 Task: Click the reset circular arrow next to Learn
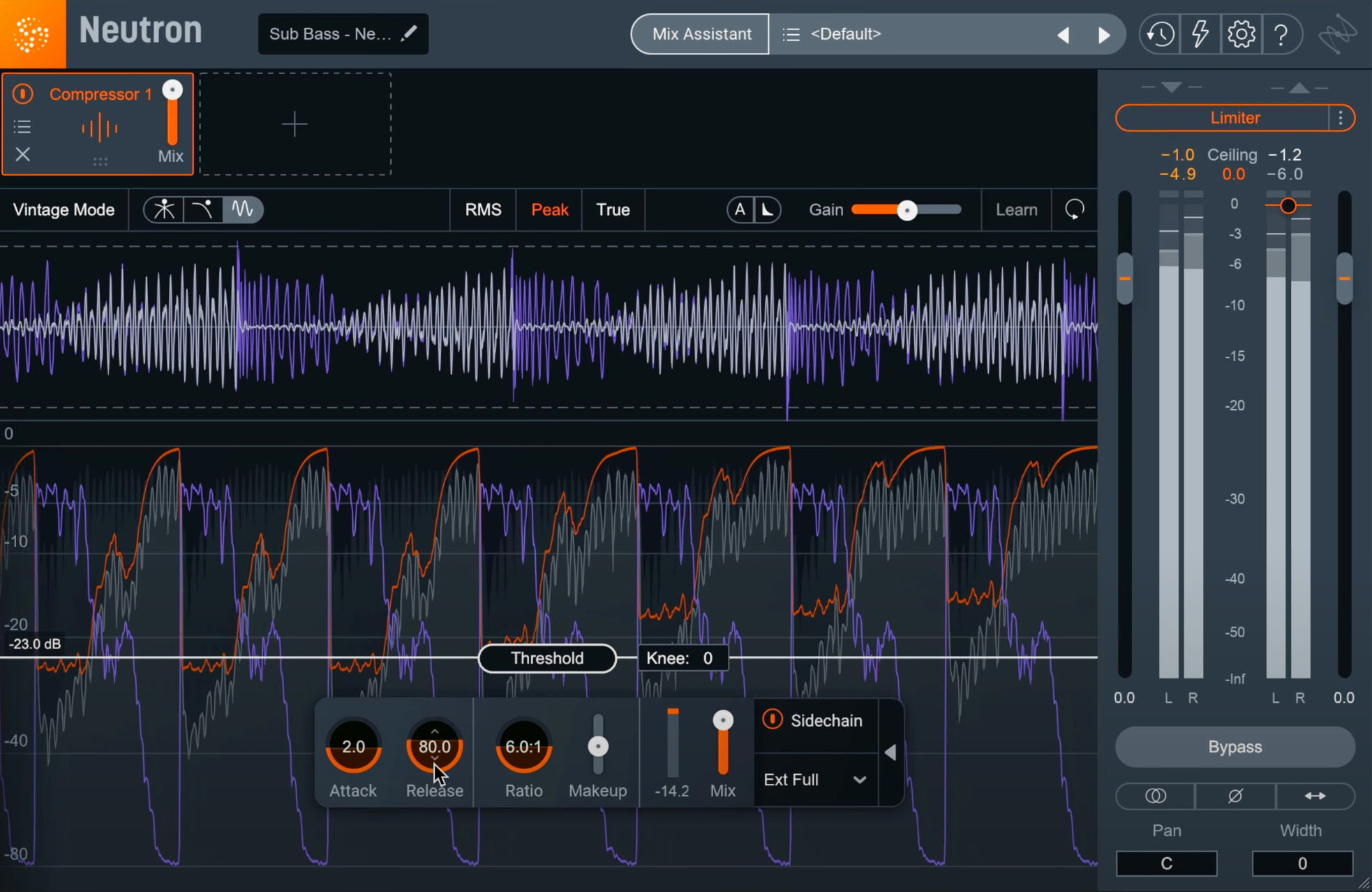pyautogui.click(x=1075, y=209)
